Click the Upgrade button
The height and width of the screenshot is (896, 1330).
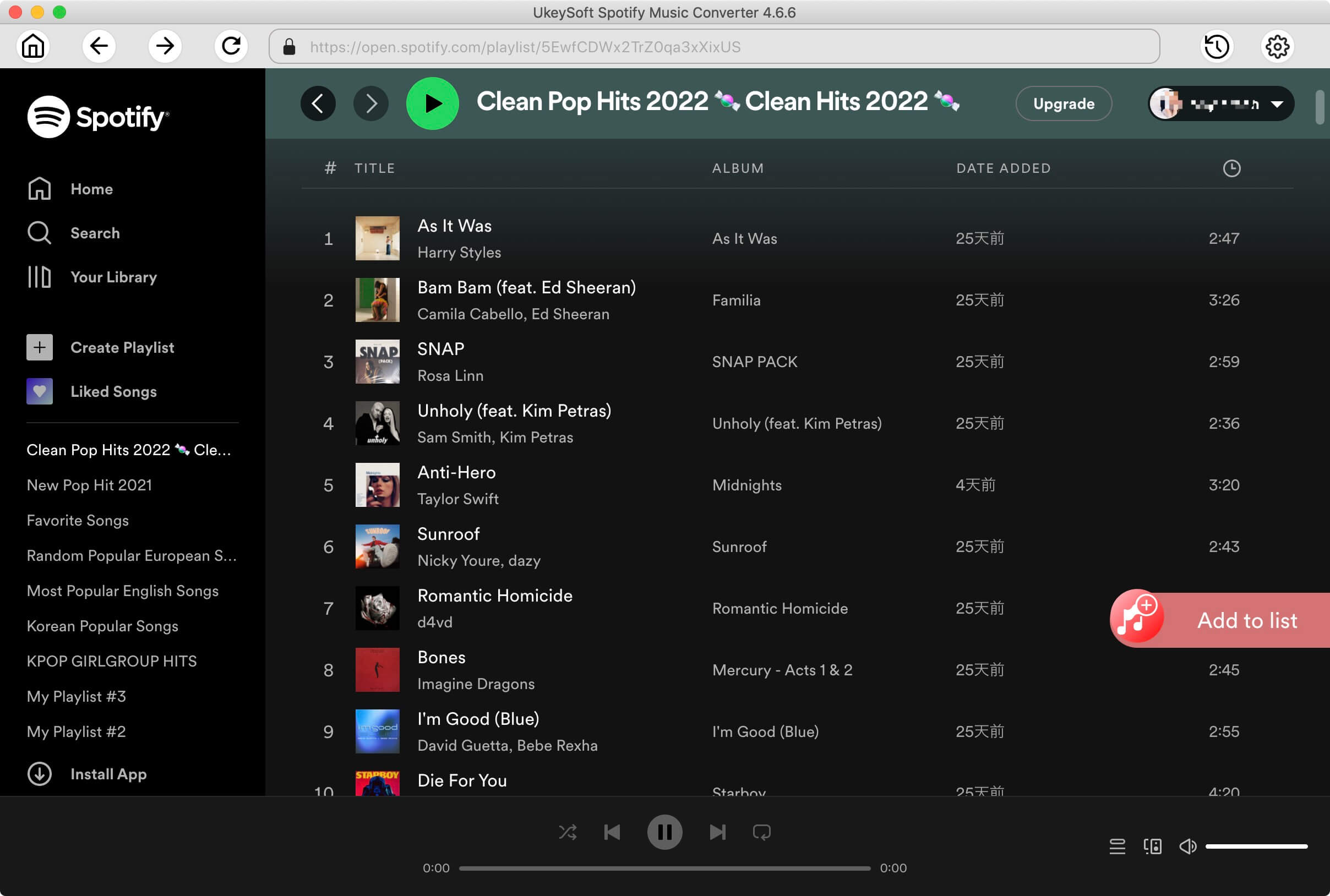1062,103
